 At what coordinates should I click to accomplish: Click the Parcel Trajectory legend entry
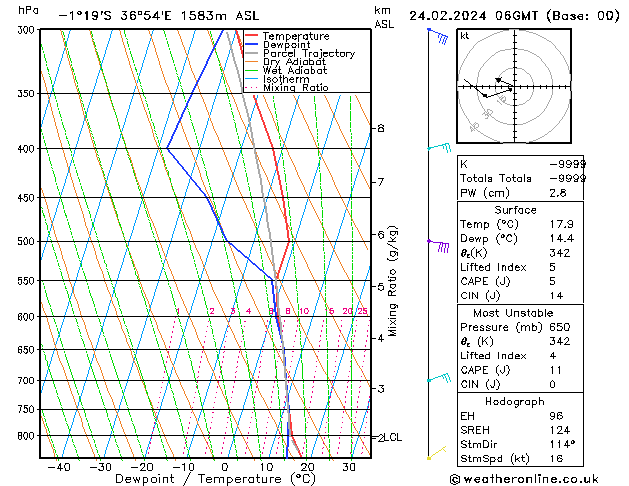tap(308, 54)
